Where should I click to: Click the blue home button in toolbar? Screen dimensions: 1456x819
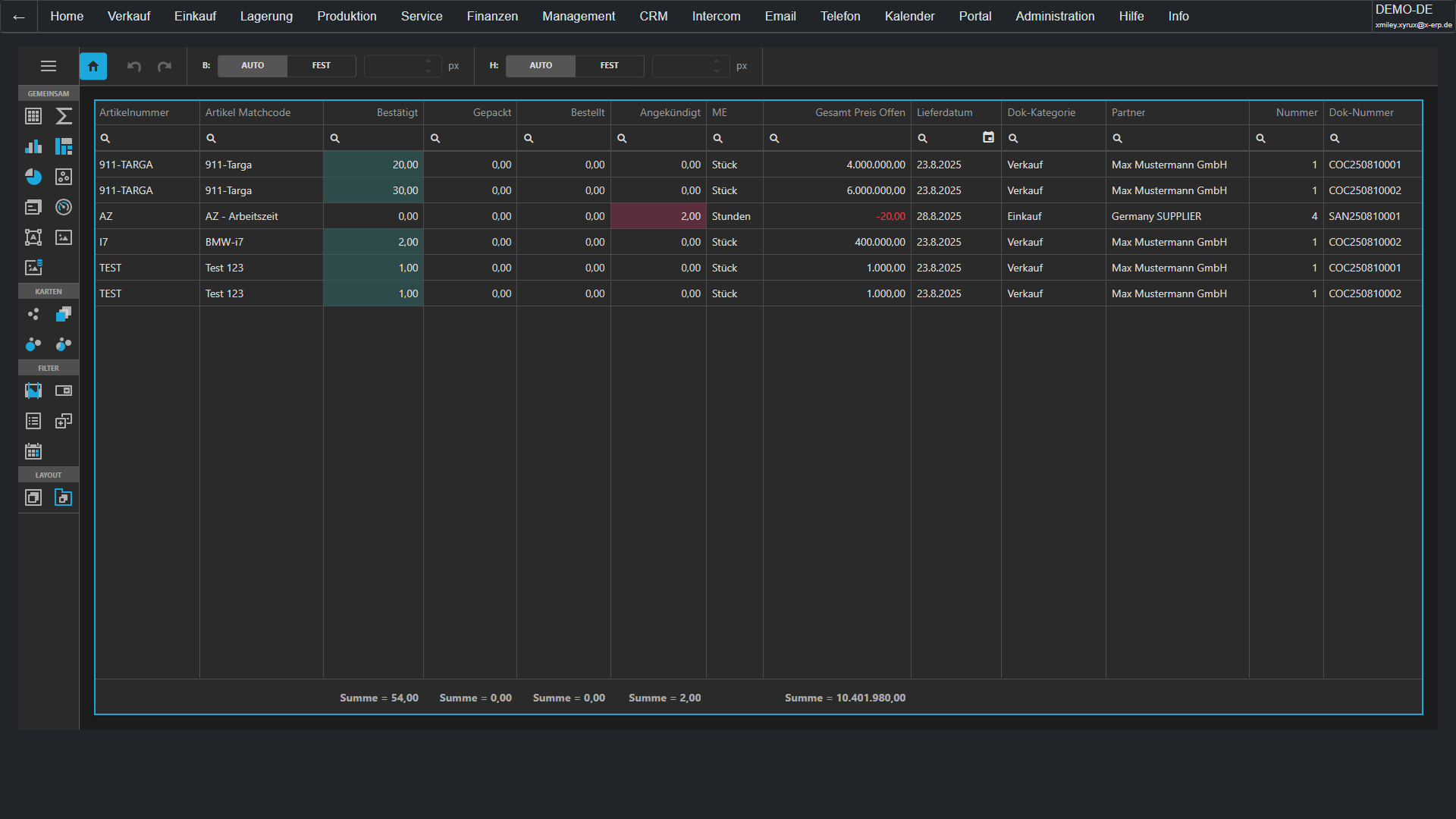point(93,66)
